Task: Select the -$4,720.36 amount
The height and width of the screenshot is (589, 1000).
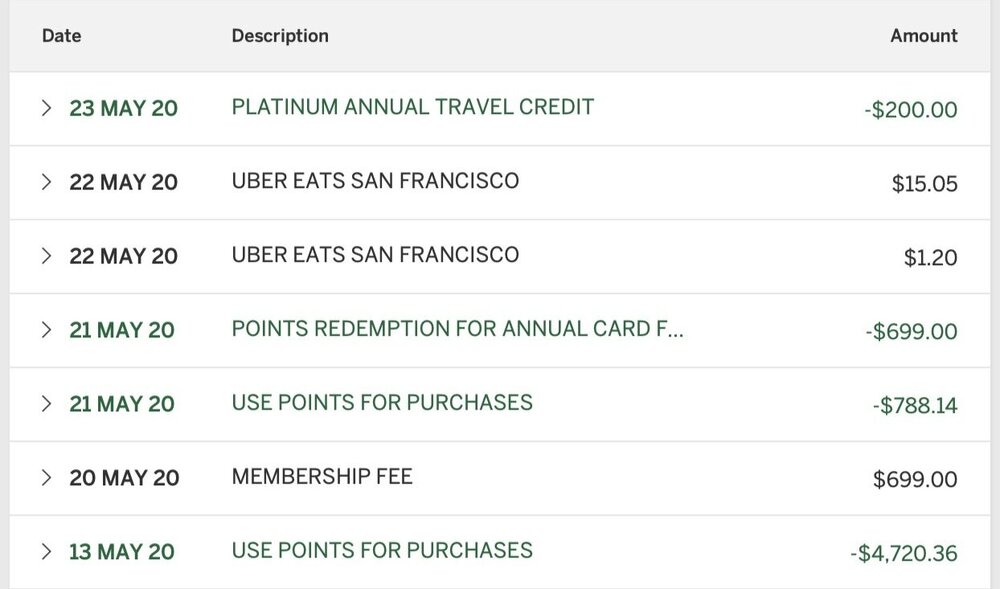Action: pos(903,553)
